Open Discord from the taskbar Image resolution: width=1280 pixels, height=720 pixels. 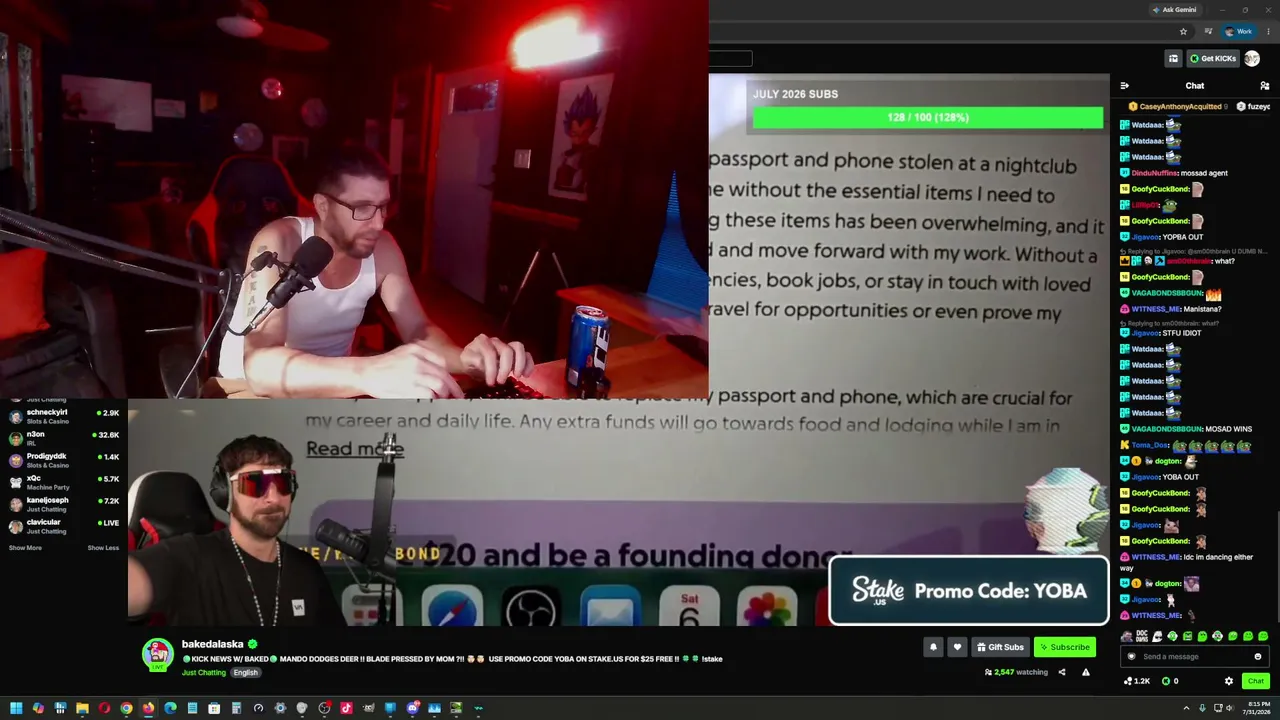coord(412,709)
